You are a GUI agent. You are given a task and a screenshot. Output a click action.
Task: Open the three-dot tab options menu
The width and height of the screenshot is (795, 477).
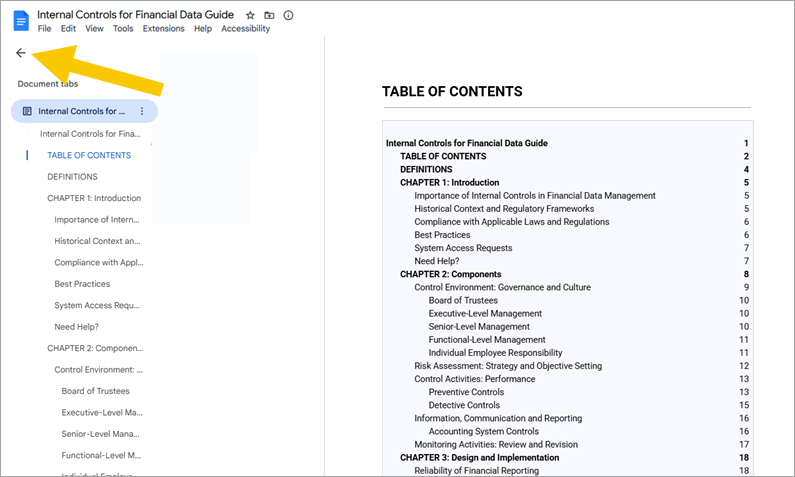pyautogui.click(x=142, y=111)
